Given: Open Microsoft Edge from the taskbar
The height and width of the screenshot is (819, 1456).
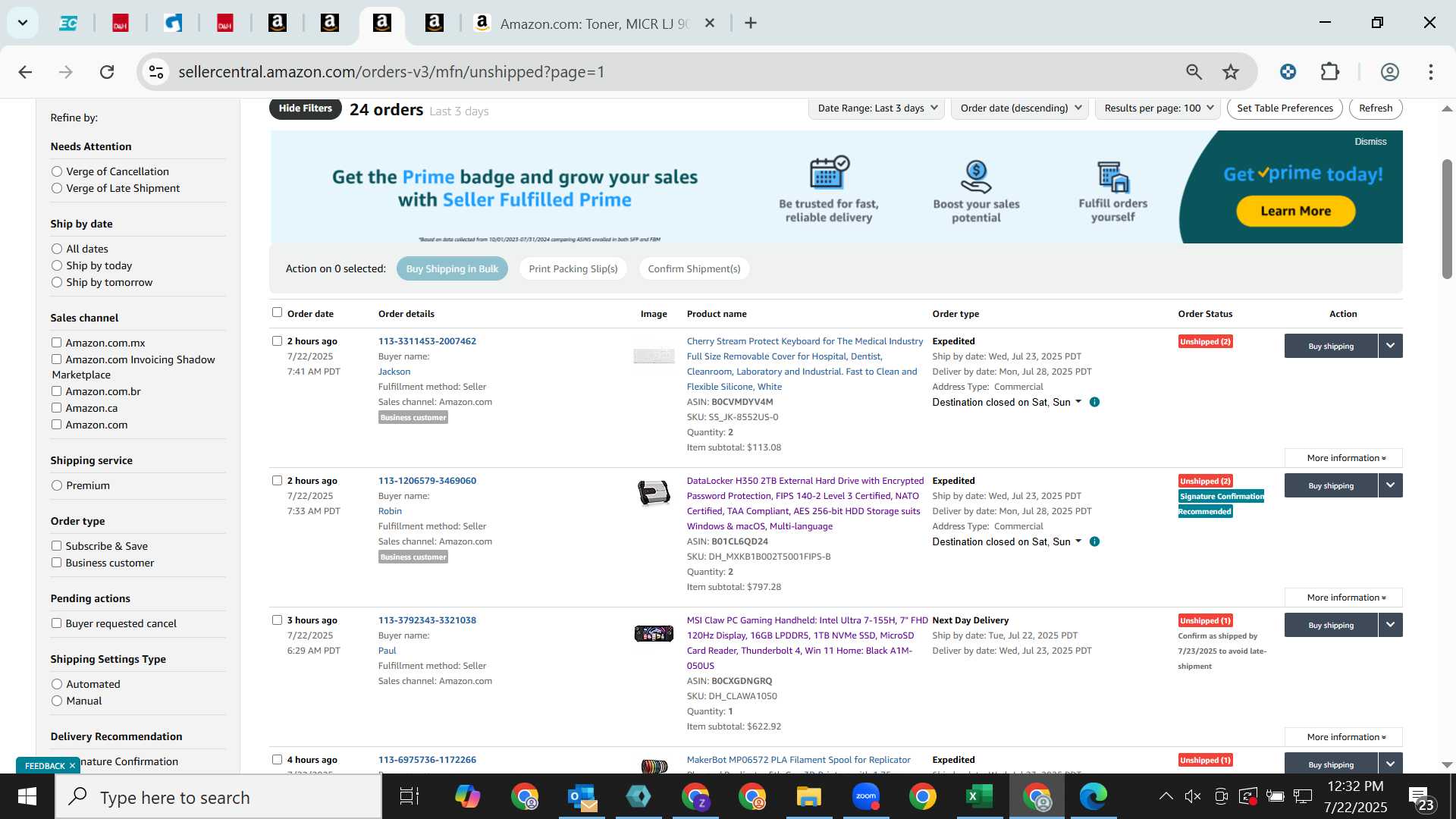Looking at the screenshot, I should (x=1093, y=796).
